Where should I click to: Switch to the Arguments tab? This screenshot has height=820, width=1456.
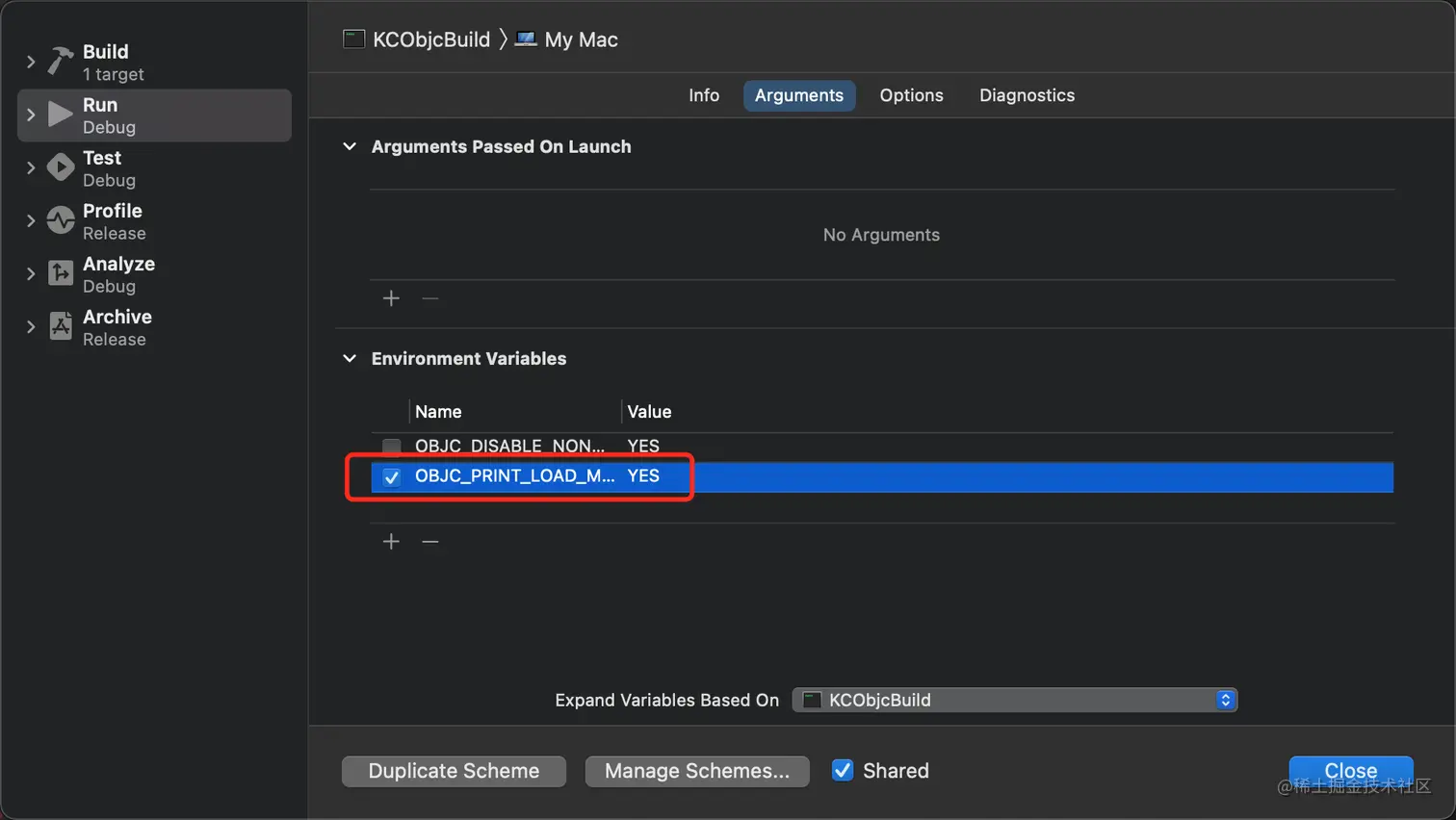point(799,95)
